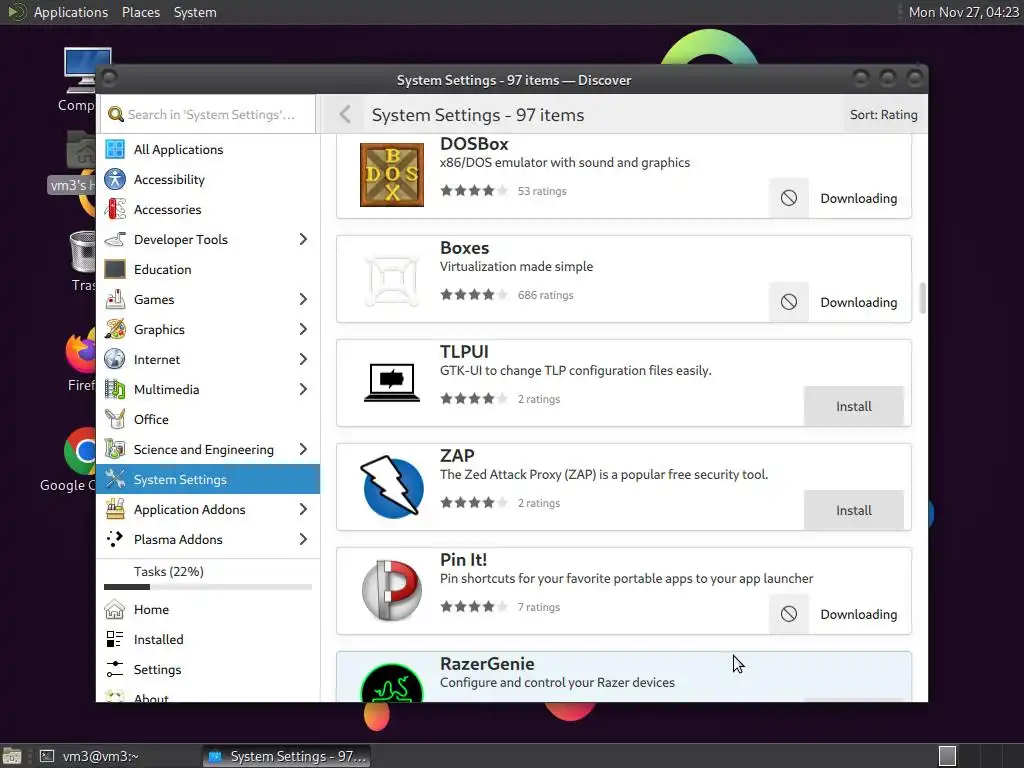Open the Installed applications page
1024x768 pixels.
208,639
